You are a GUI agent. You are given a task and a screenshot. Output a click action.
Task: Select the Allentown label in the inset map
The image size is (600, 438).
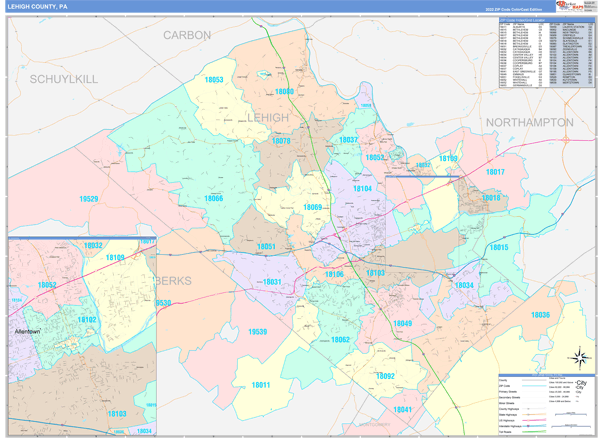[32, 330]
